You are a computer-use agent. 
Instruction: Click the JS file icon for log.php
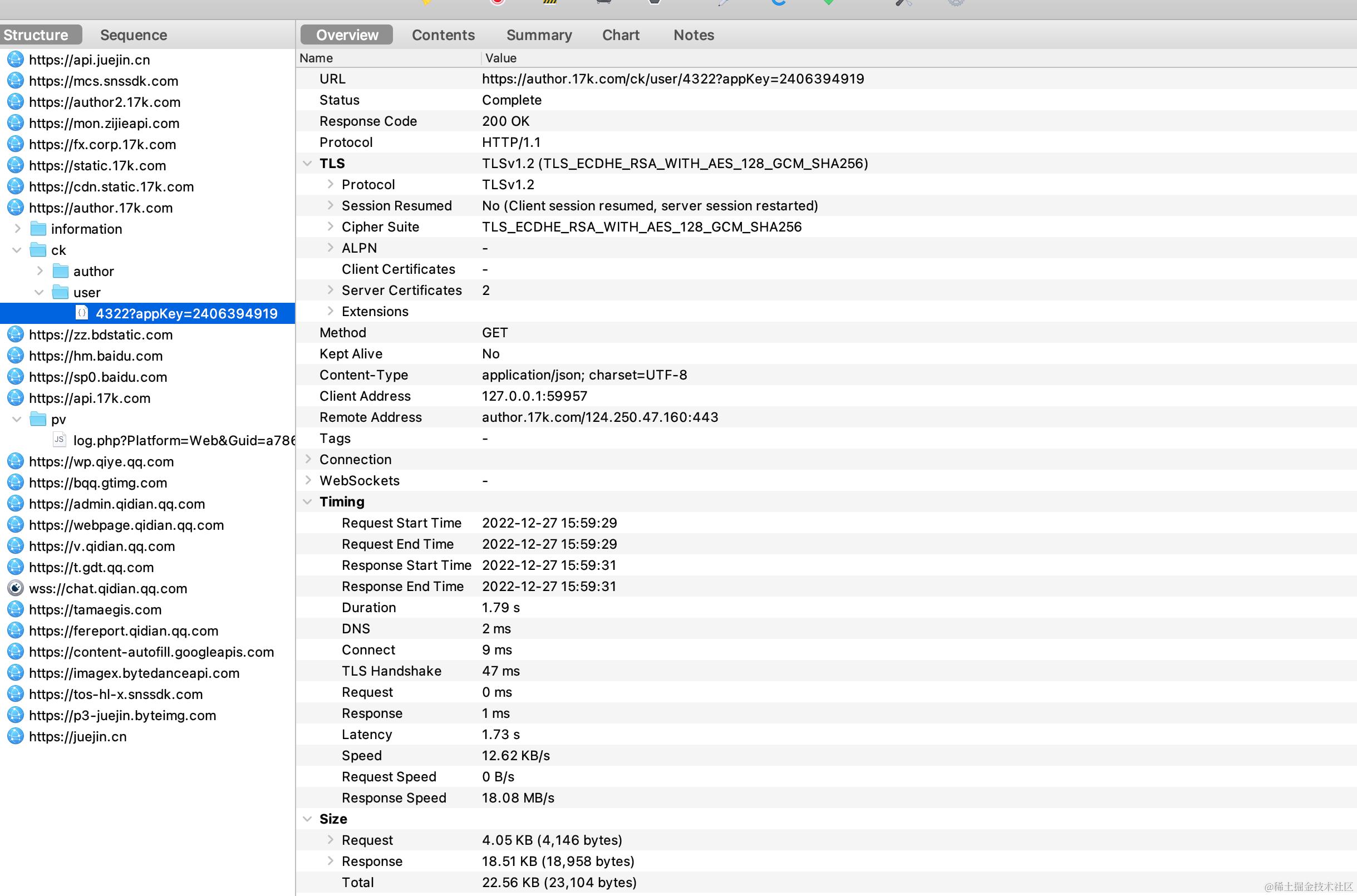click(59, 440)
